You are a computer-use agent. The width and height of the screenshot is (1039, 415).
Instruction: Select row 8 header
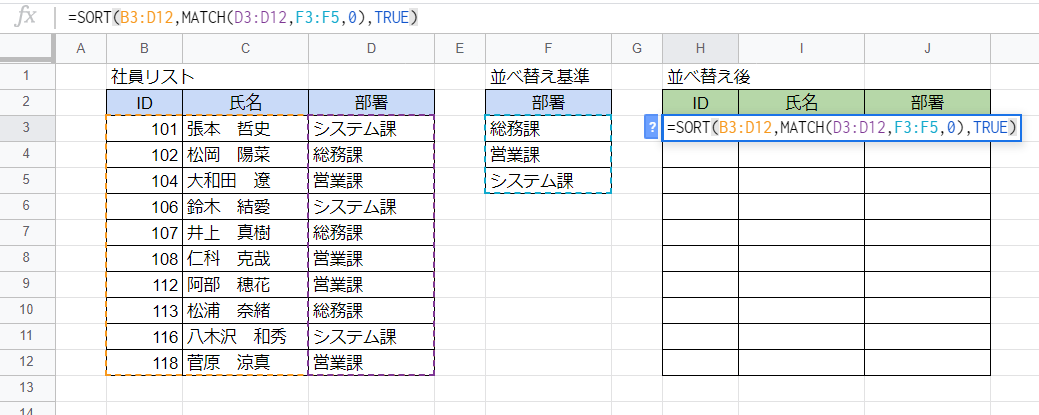point(27,258)
